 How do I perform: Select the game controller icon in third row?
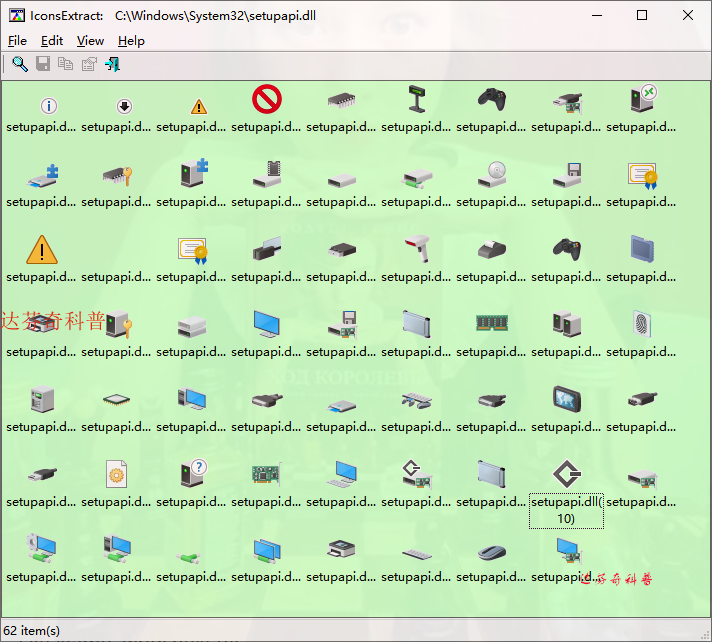tap(567, 249)
